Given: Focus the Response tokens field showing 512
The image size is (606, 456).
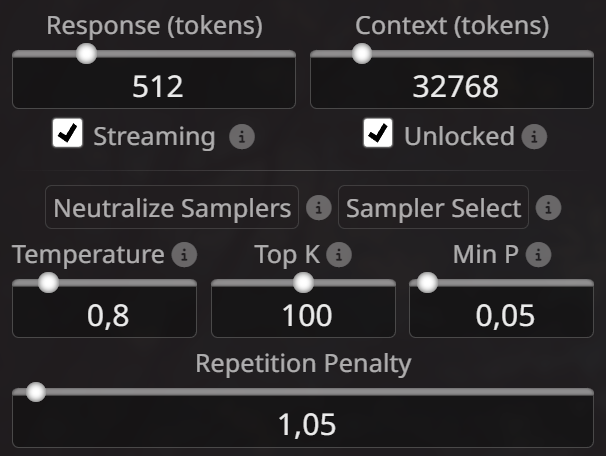Looking at the screenshot, I should (x=154, y=84).
